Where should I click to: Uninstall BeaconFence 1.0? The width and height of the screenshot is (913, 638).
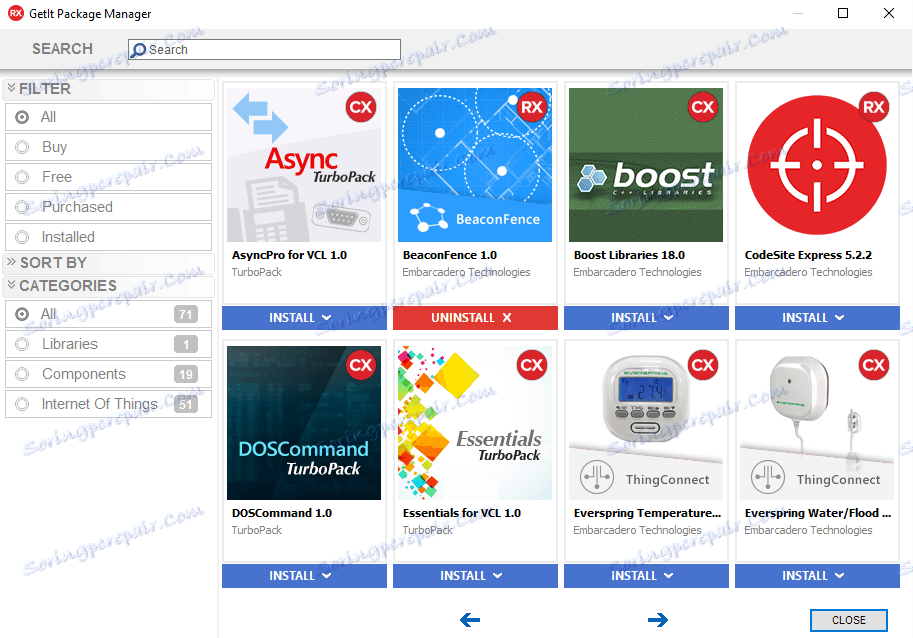pyautogui.click(x=475, y=318)
